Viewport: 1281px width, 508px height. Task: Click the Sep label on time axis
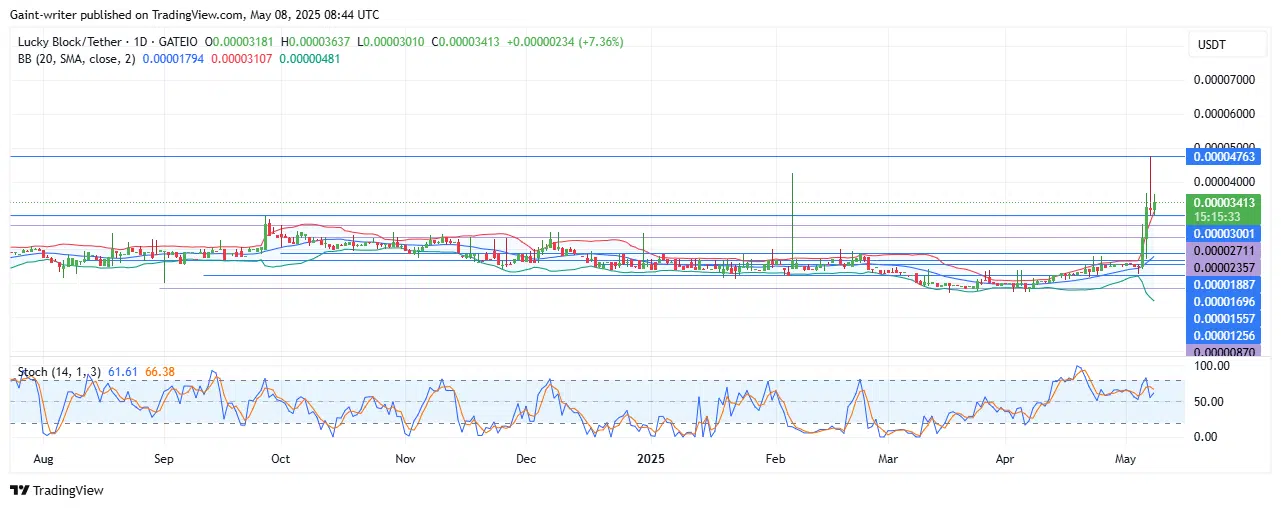coord(165,459)
